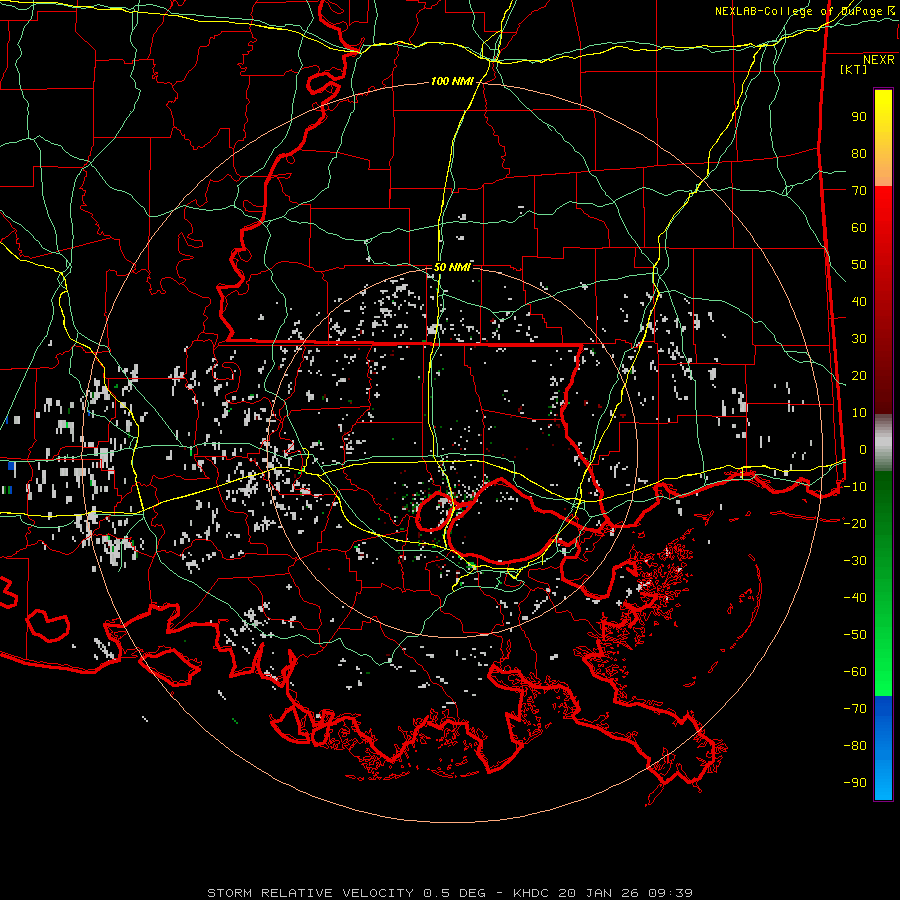The height and width of the screenshot is (900, 900).
Task: Click the "-70" value on the velocity scale
Action: point(855,709)
